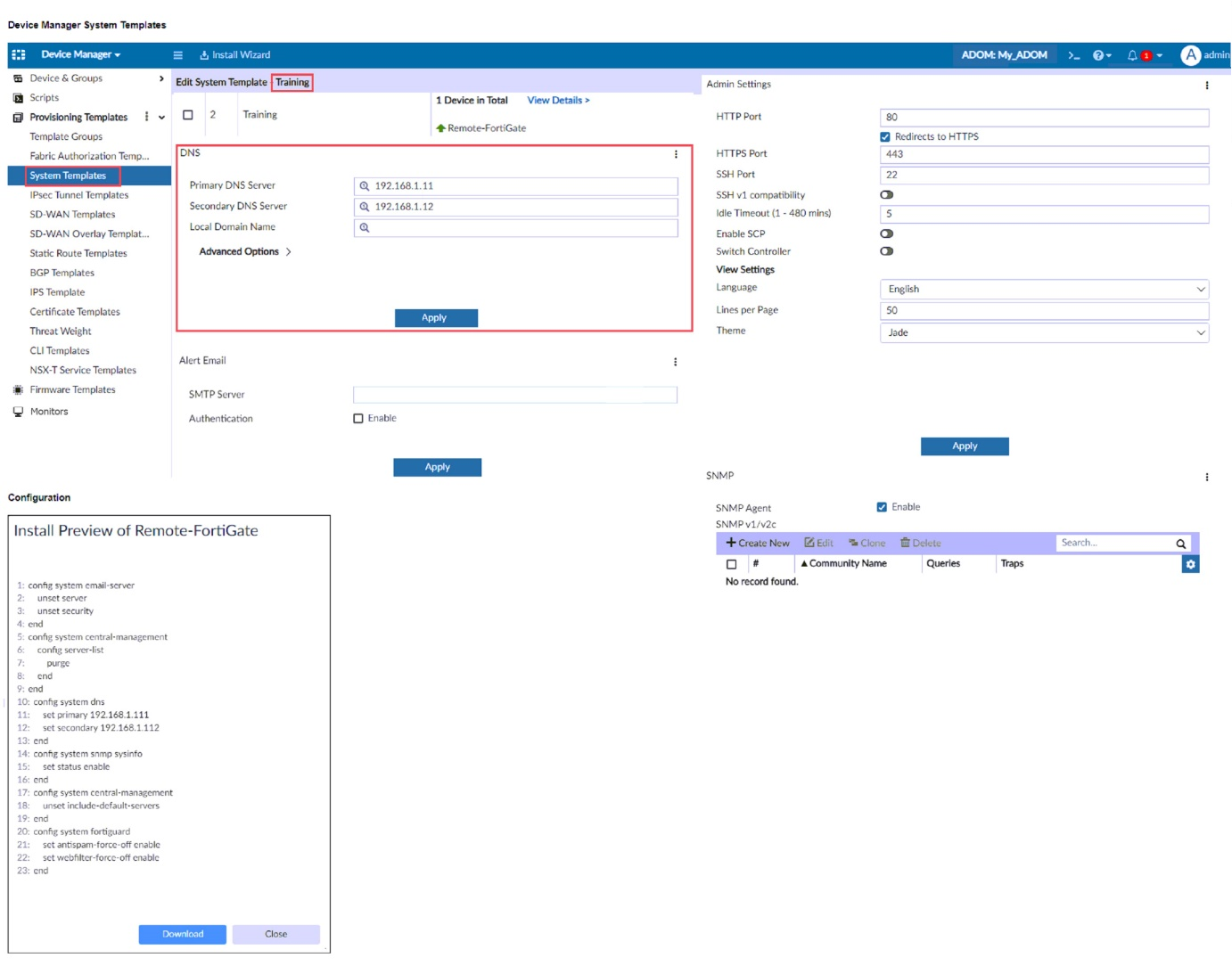Click Apply in Admin Settings widget

click(965, 446)
